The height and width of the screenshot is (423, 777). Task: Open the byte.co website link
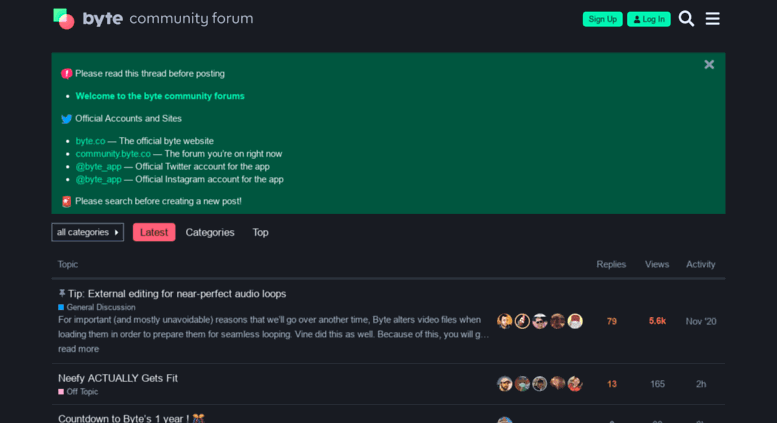[90, 141]
